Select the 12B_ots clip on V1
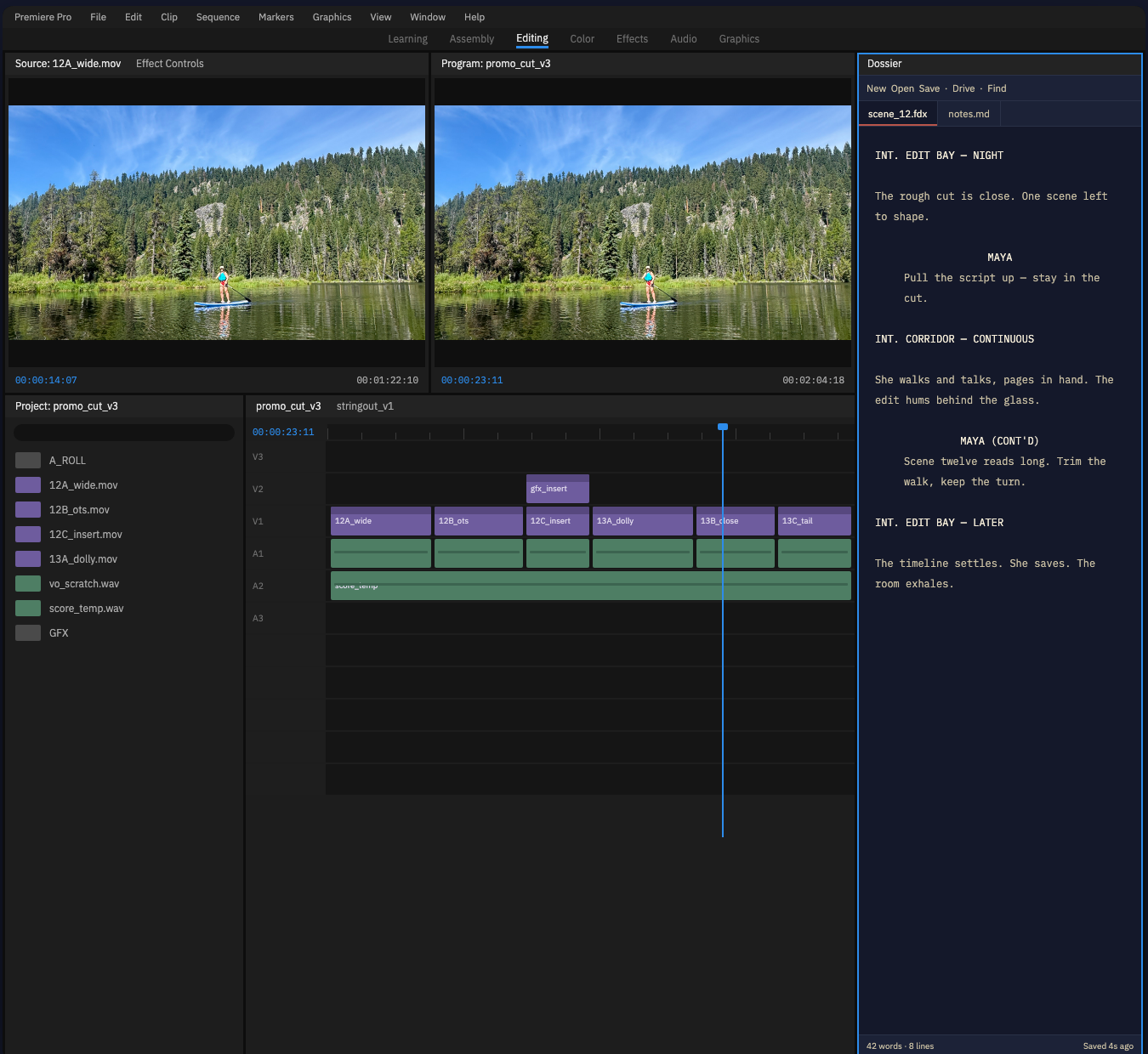 [479, 521]
